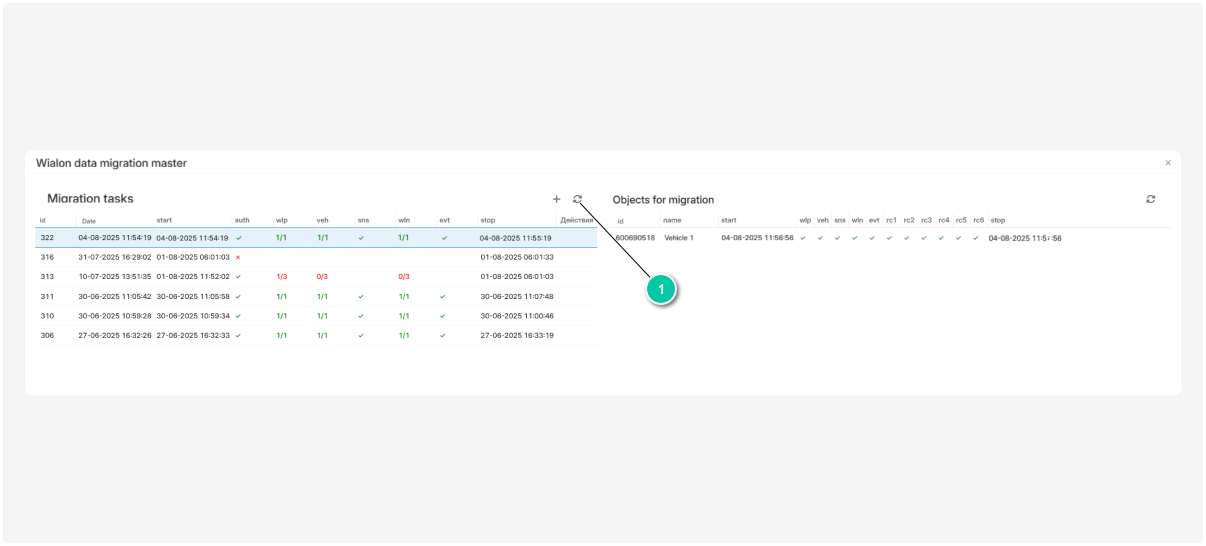The image size is (1206, 546).
Task: Select migration task 313
Action: coord(47,277)
